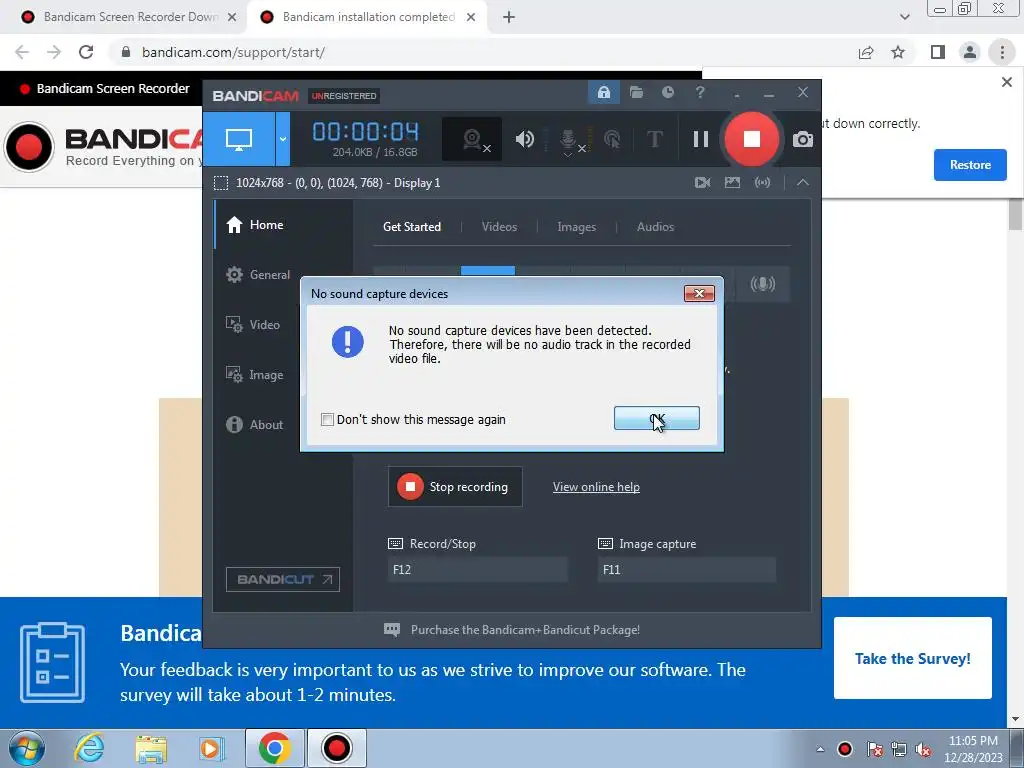1024x768 pixels.
Task: Open Internet Explorer from the taskbar
Action: (x=89, y=748)
